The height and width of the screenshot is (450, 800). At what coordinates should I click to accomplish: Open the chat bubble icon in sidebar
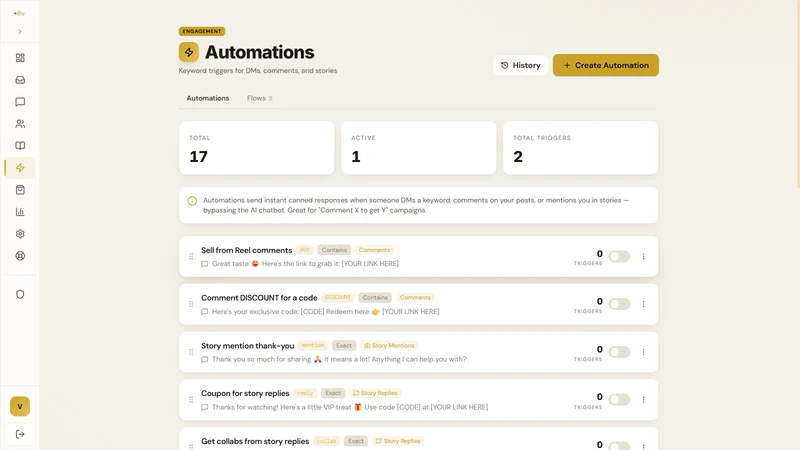[20, 102]
